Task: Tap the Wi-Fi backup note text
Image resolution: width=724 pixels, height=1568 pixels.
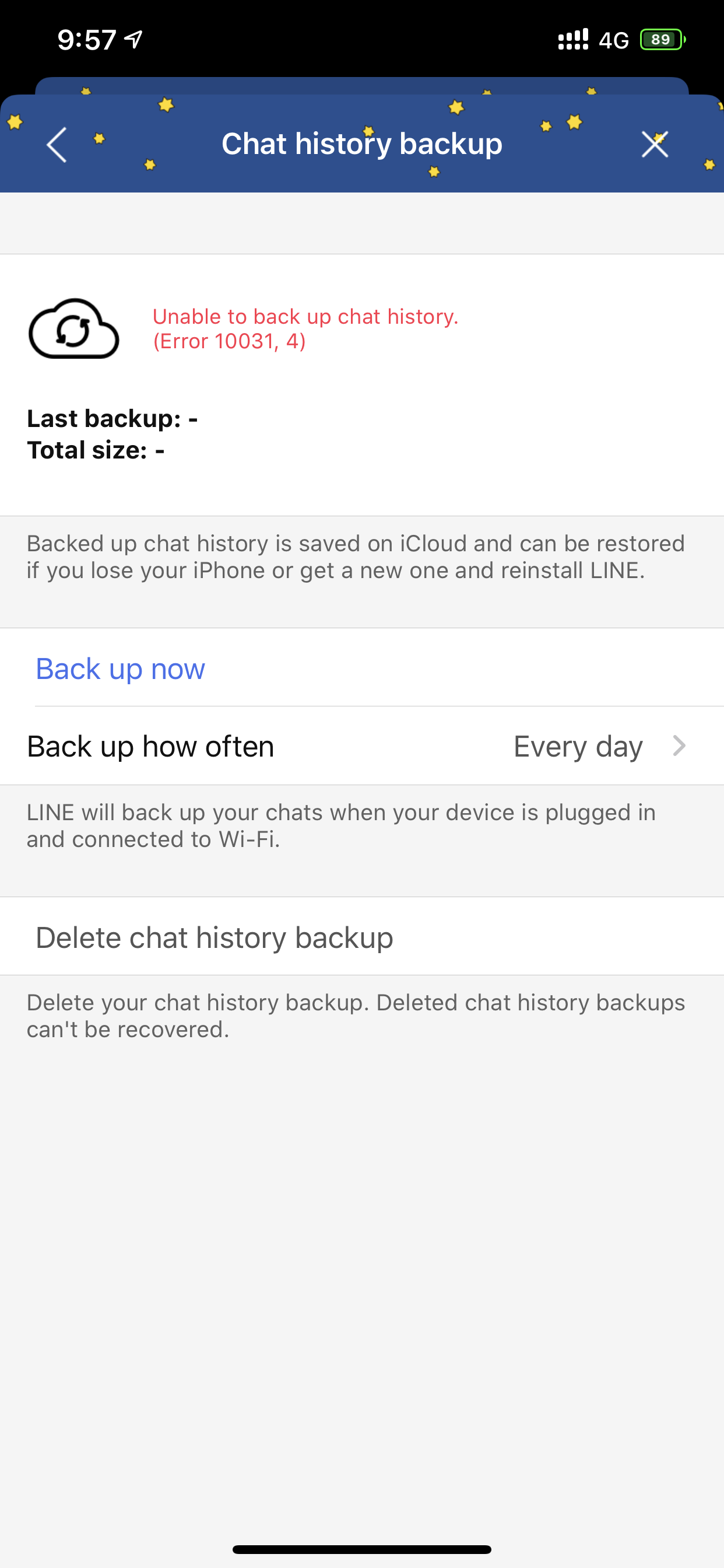Action: pyautogui.click(x=340, y=825)
